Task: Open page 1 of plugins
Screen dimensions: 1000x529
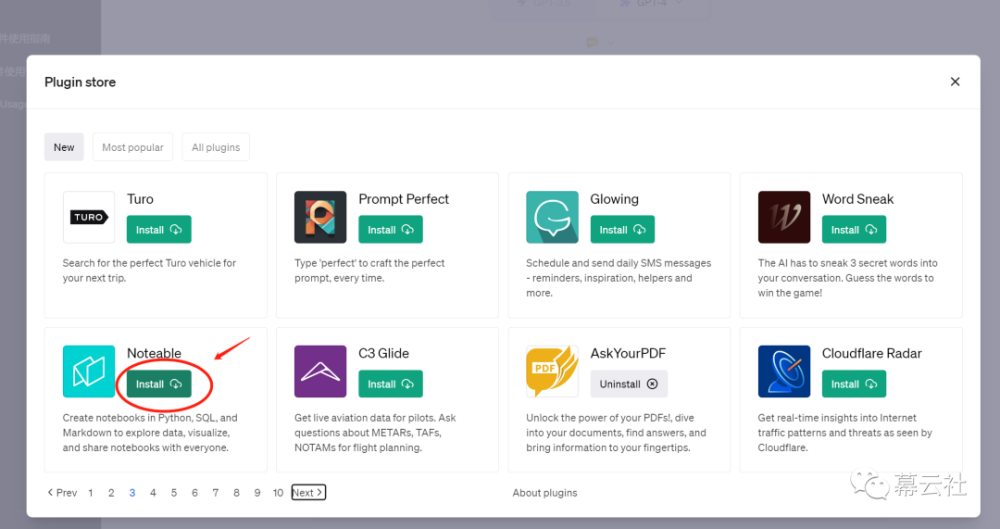Action: [91, 493]
